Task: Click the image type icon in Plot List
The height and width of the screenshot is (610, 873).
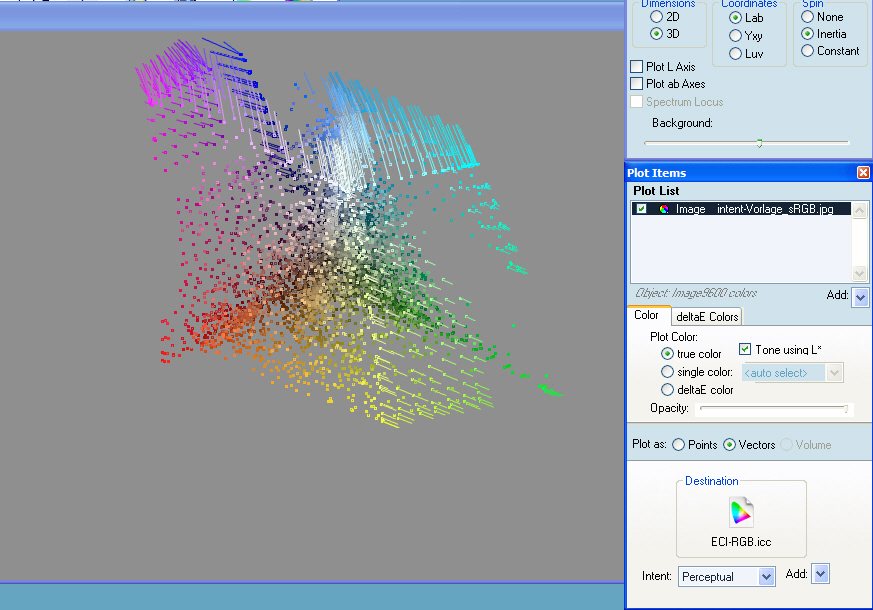Action: click(x=662, y=209)
